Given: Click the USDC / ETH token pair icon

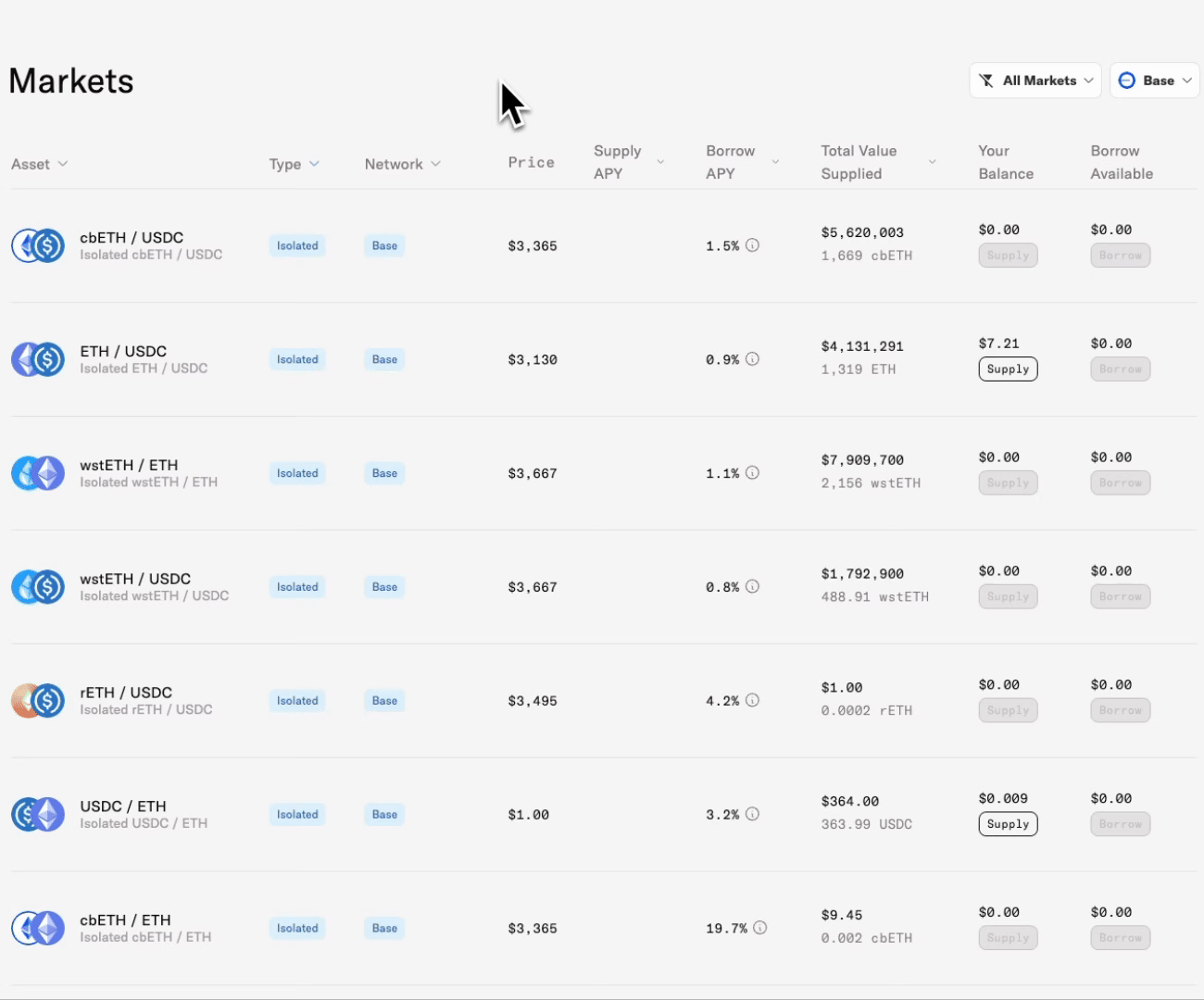Looking at the screenshot, I should tap(38, 815).
